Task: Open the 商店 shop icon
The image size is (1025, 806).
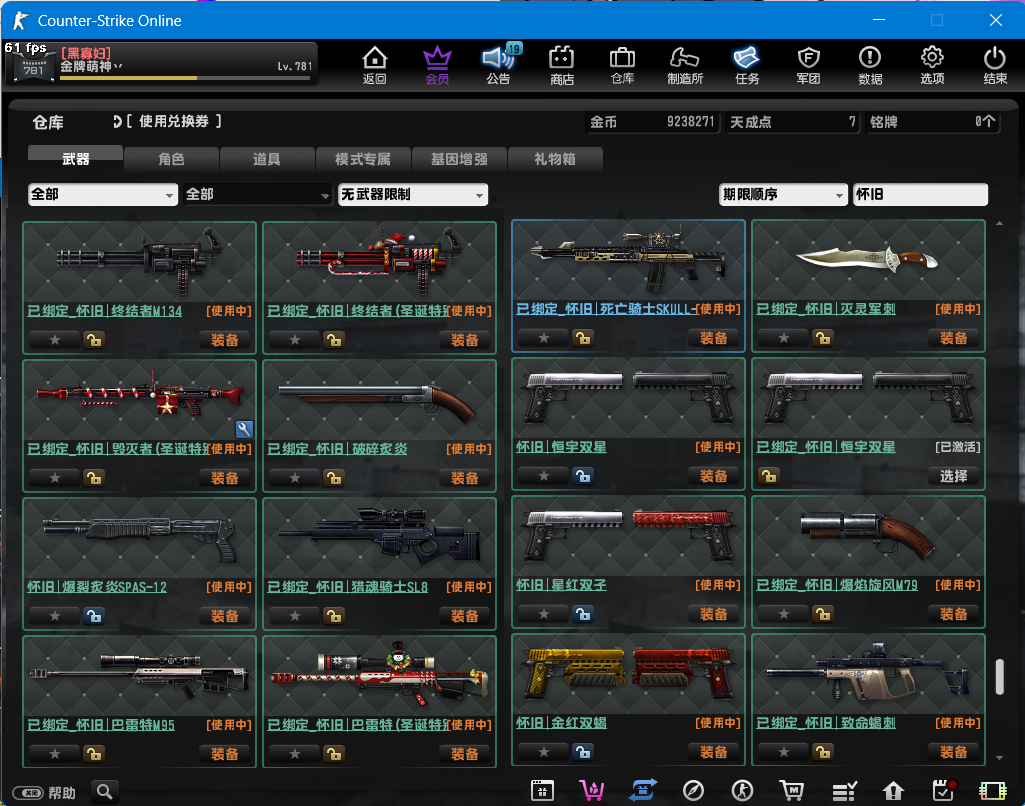Action: pos(562,65)
